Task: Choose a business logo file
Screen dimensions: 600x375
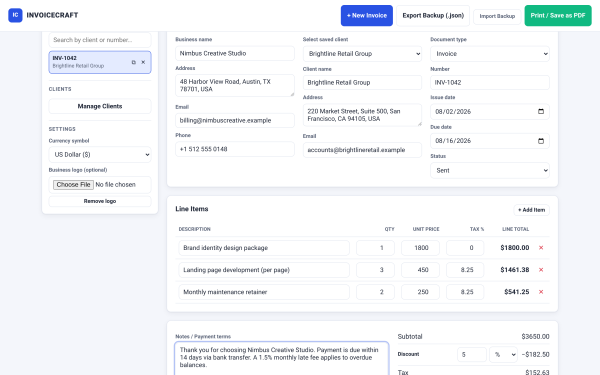Action: (x=73, y=185)
